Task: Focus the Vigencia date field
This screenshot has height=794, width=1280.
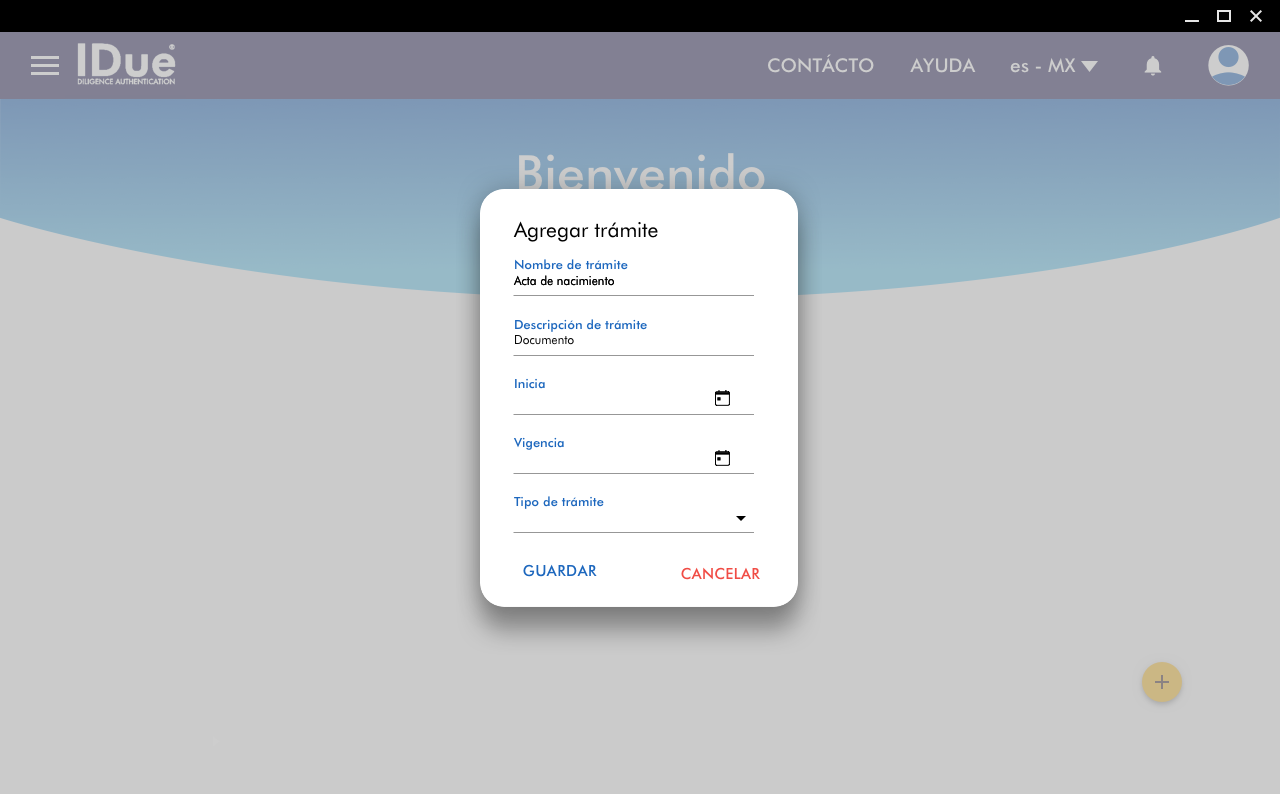Action: [x=610, y=459]
